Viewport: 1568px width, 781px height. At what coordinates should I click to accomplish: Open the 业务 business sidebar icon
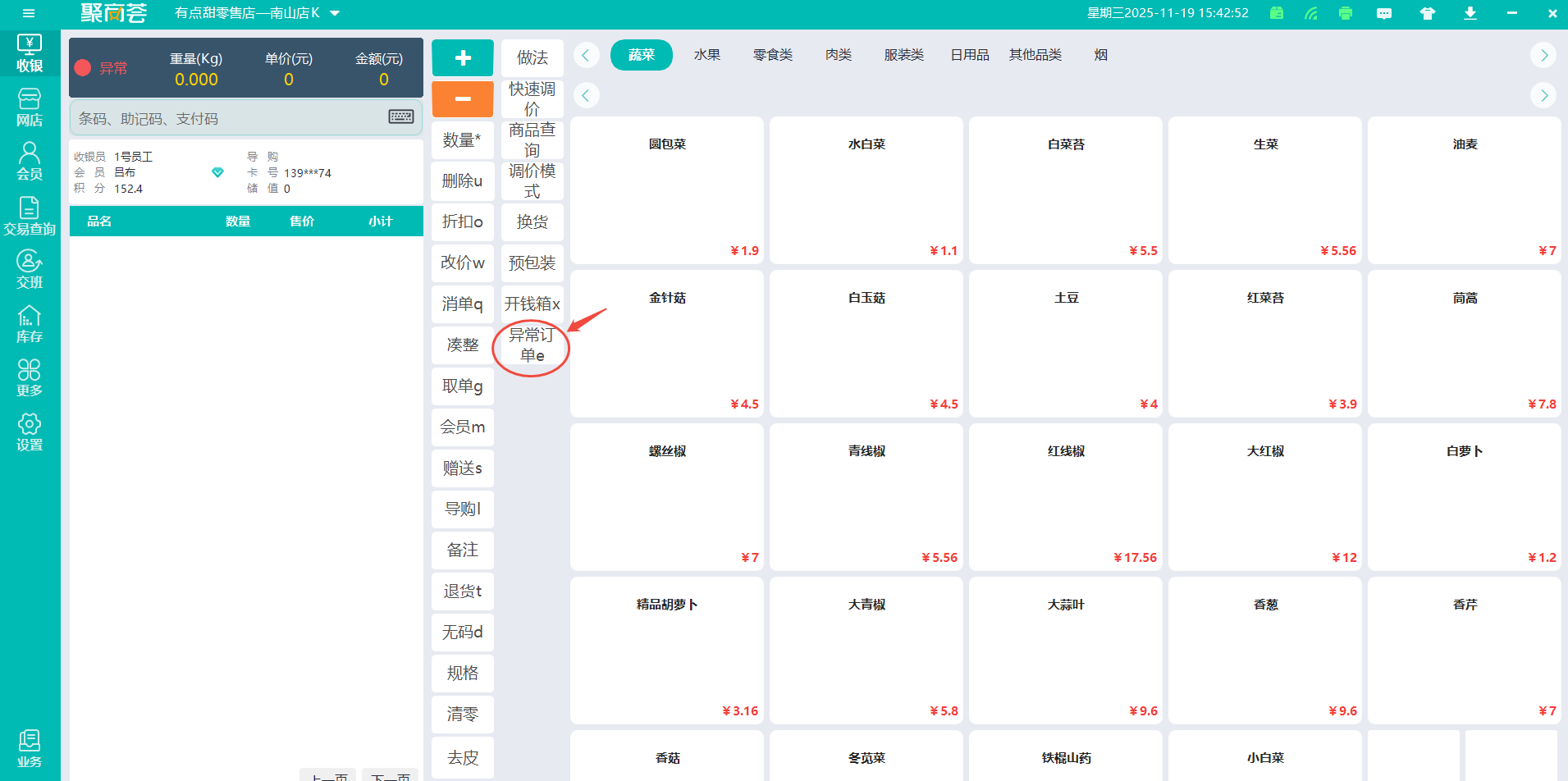[x=30, y=749]
